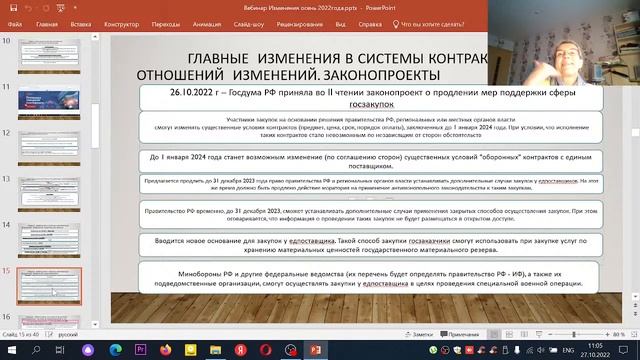
Task: Toggle the Заметки notes pane
Action: [419, 334]
